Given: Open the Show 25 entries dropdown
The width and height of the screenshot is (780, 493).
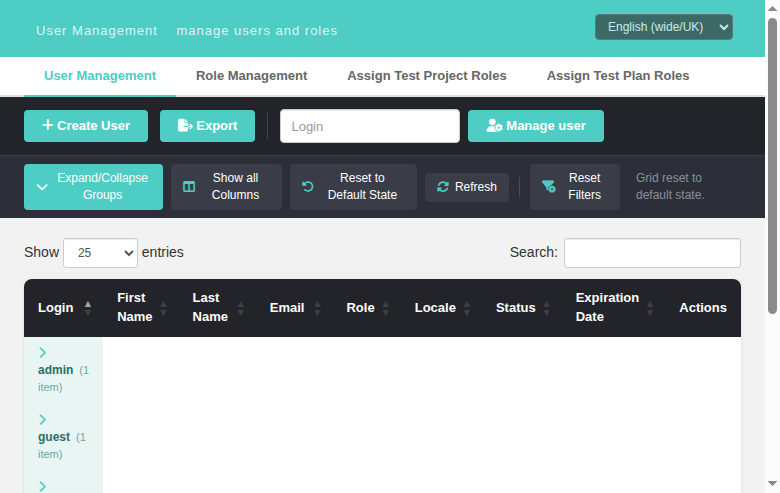Looking at the screenshot, I should [100, 253].
